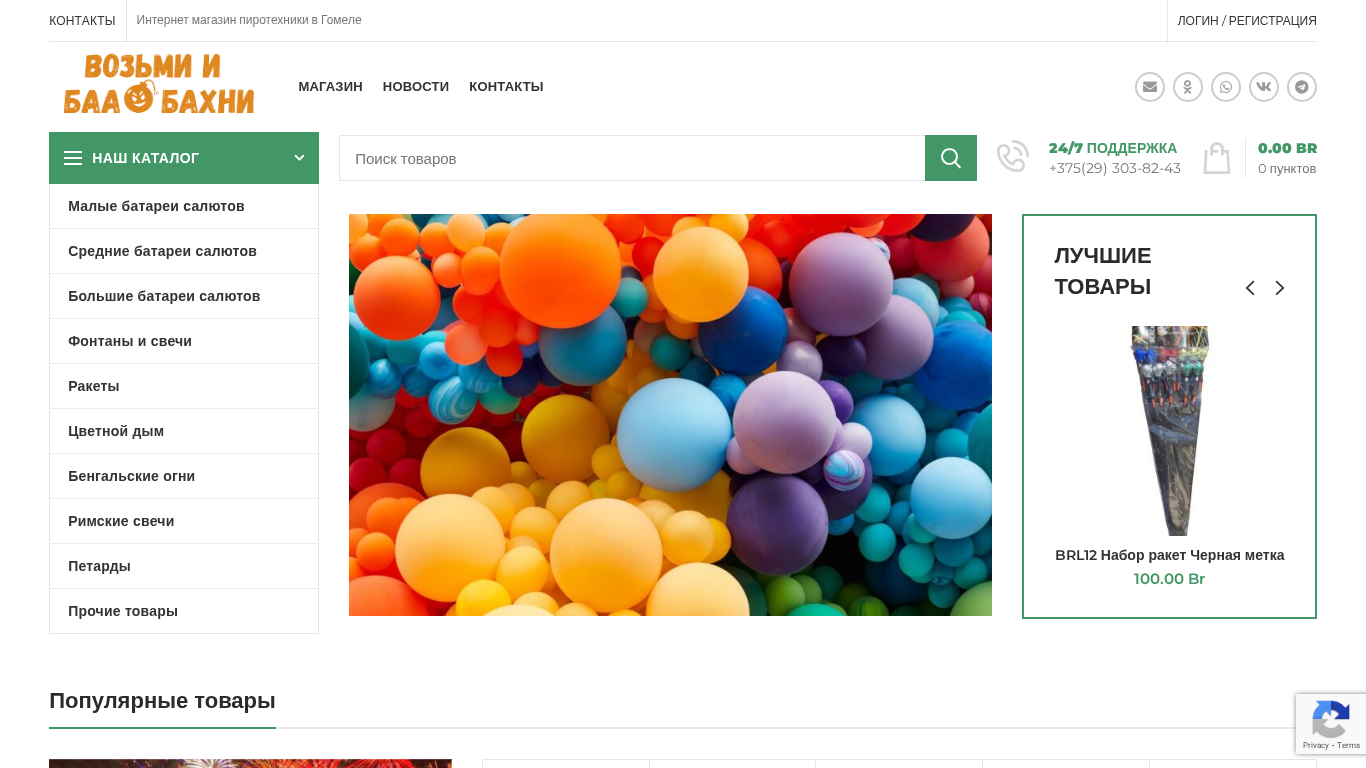Open the BRL12 rocket set product image
Image resolution: width=1366 pixels, height=768 pixels.
click(x=1170, y=431)
